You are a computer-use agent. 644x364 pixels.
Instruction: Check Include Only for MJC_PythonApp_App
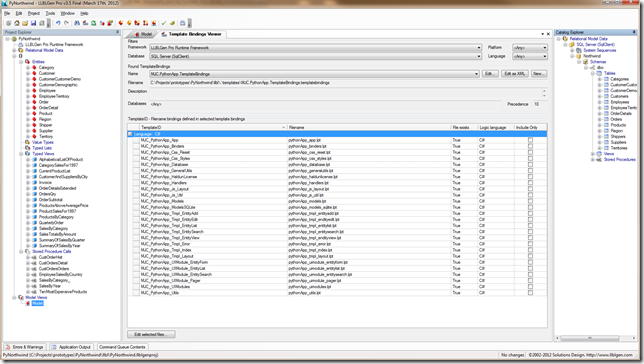(530, 140)
